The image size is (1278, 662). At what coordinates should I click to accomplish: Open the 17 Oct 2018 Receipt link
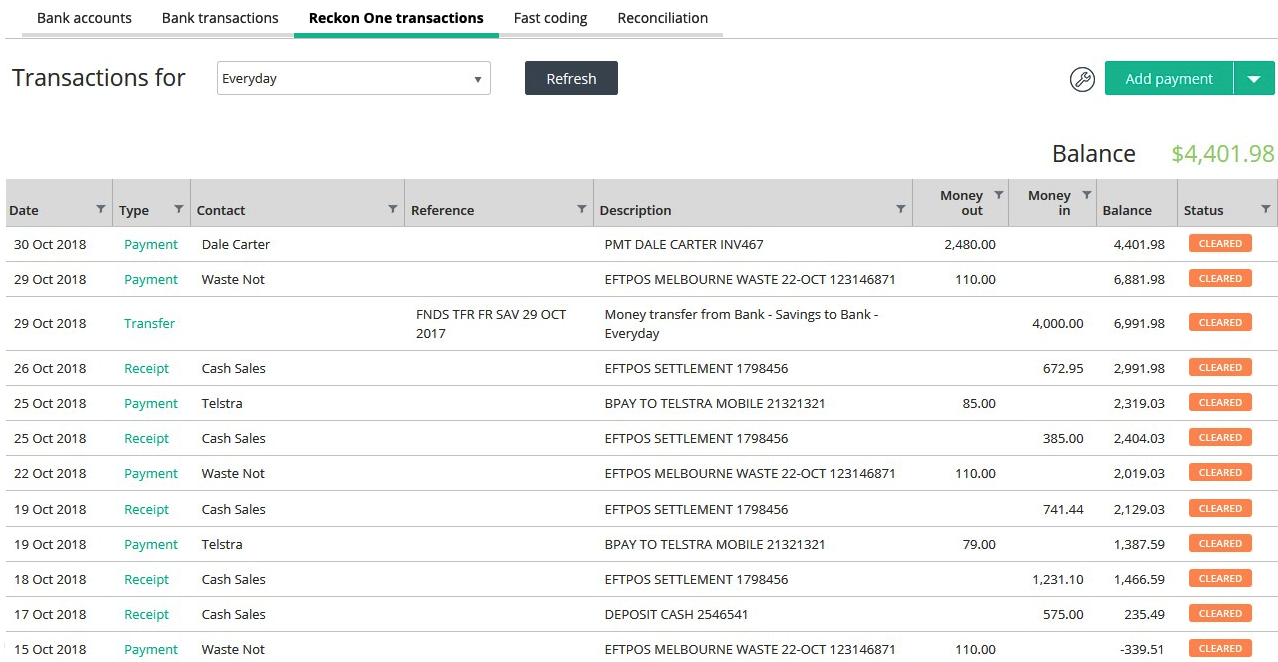pyautogui.click(x=146, y=614)
